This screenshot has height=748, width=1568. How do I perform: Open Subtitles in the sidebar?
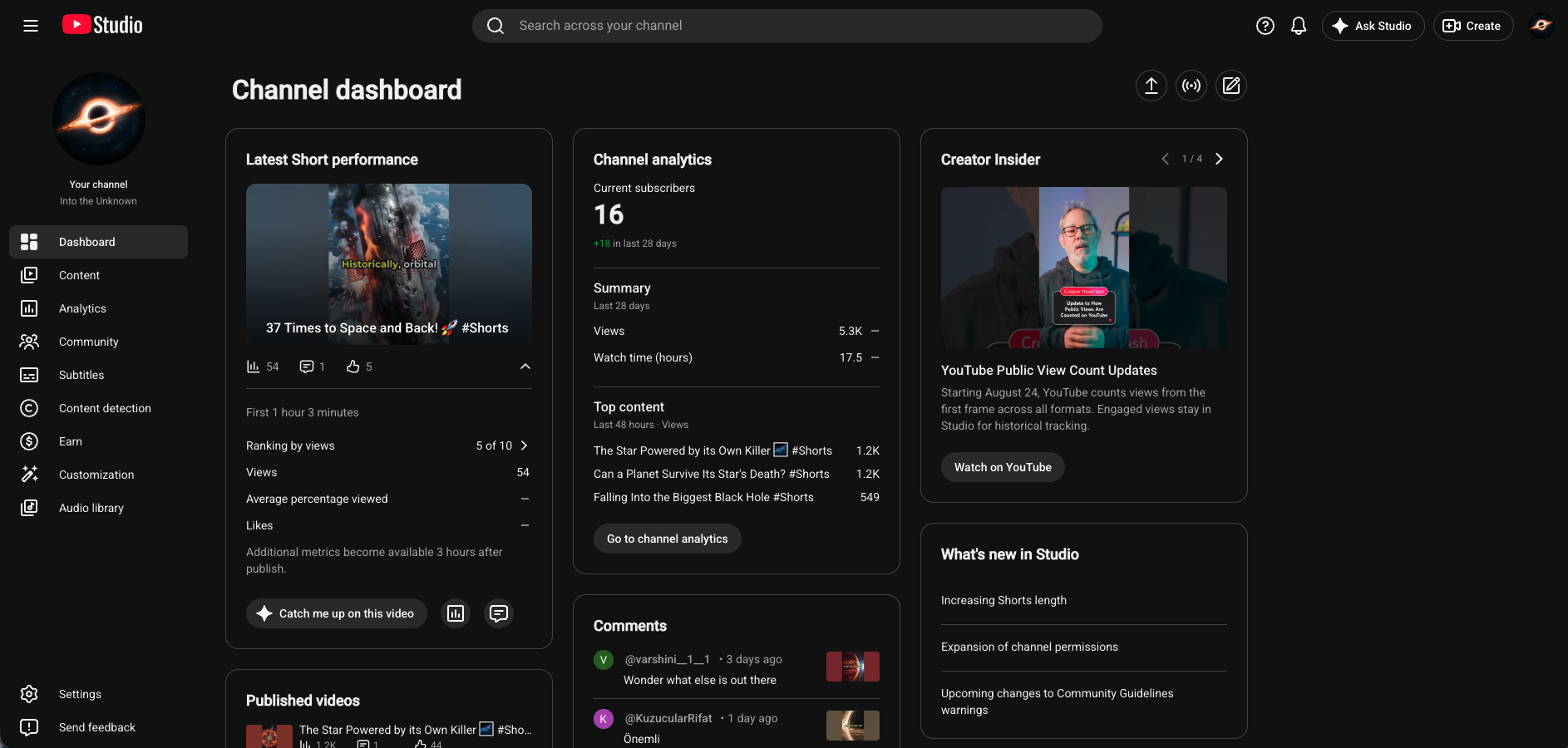(x=98, y=375)
